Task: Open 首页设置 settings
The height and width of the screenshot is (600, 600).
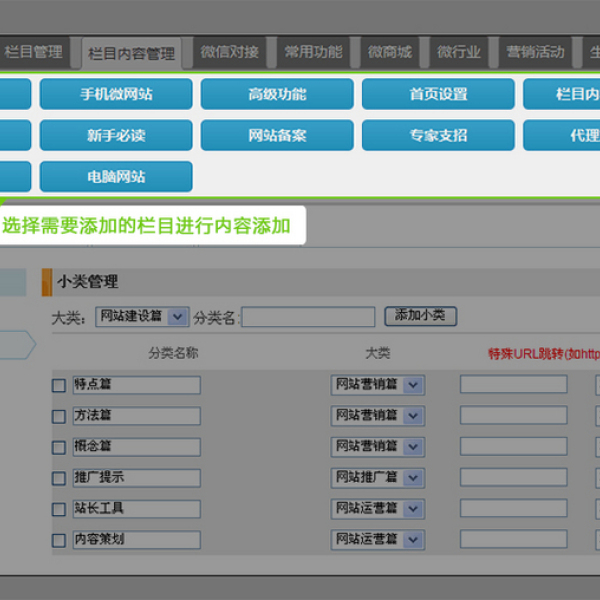Action: click(x=438, y=94)
